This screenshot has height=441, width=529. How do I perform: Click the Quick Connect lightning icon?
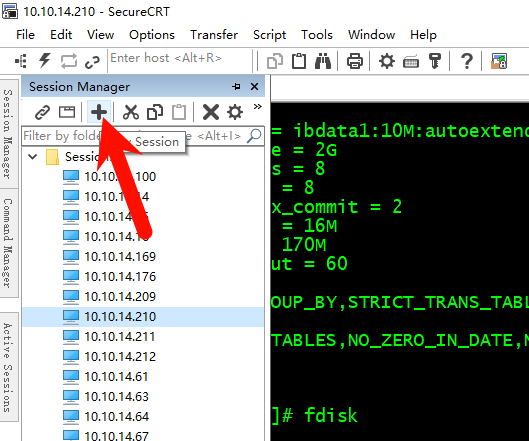pyautogui.click(x=45, y=61)
